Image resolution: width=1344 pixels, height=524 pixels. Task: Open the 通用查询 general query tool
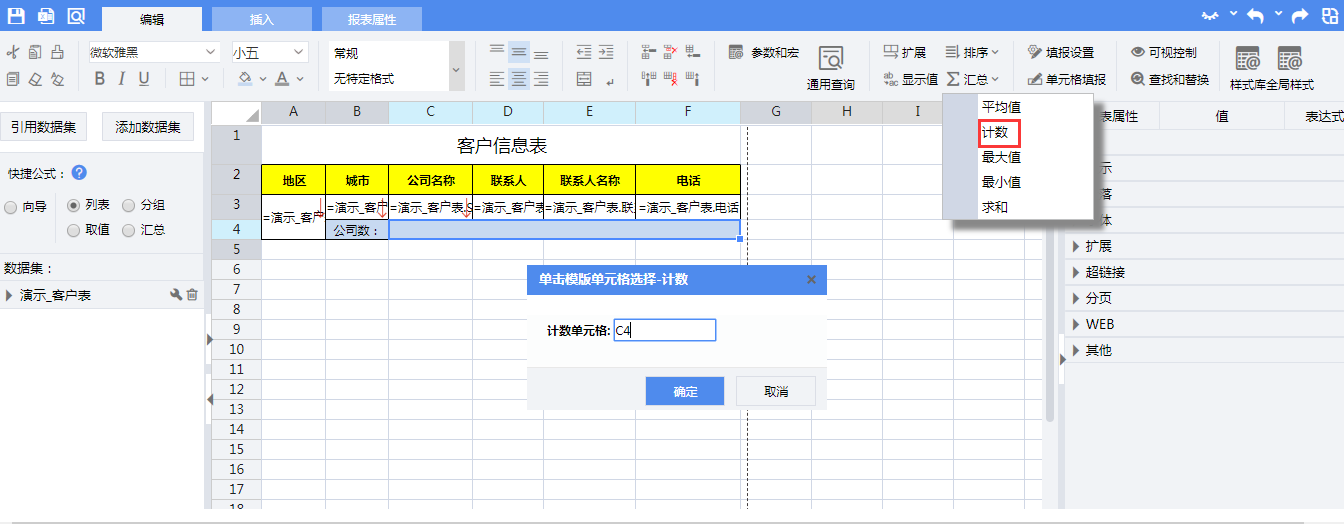pyautogui.click(x=830, y=67)
